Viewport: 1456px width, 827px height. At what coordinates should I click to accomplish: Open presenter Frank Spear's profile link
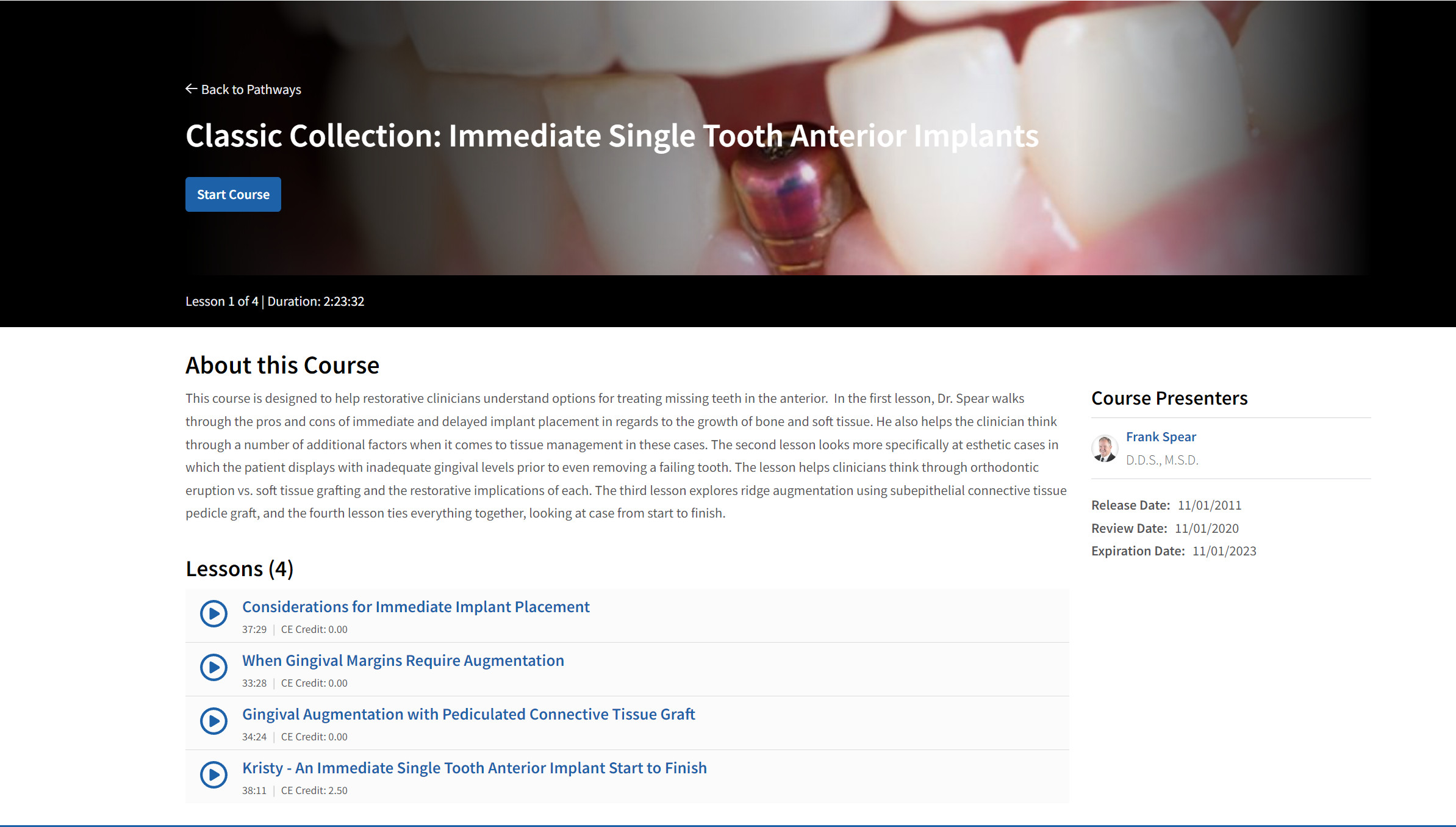(x=1161, y=437)
